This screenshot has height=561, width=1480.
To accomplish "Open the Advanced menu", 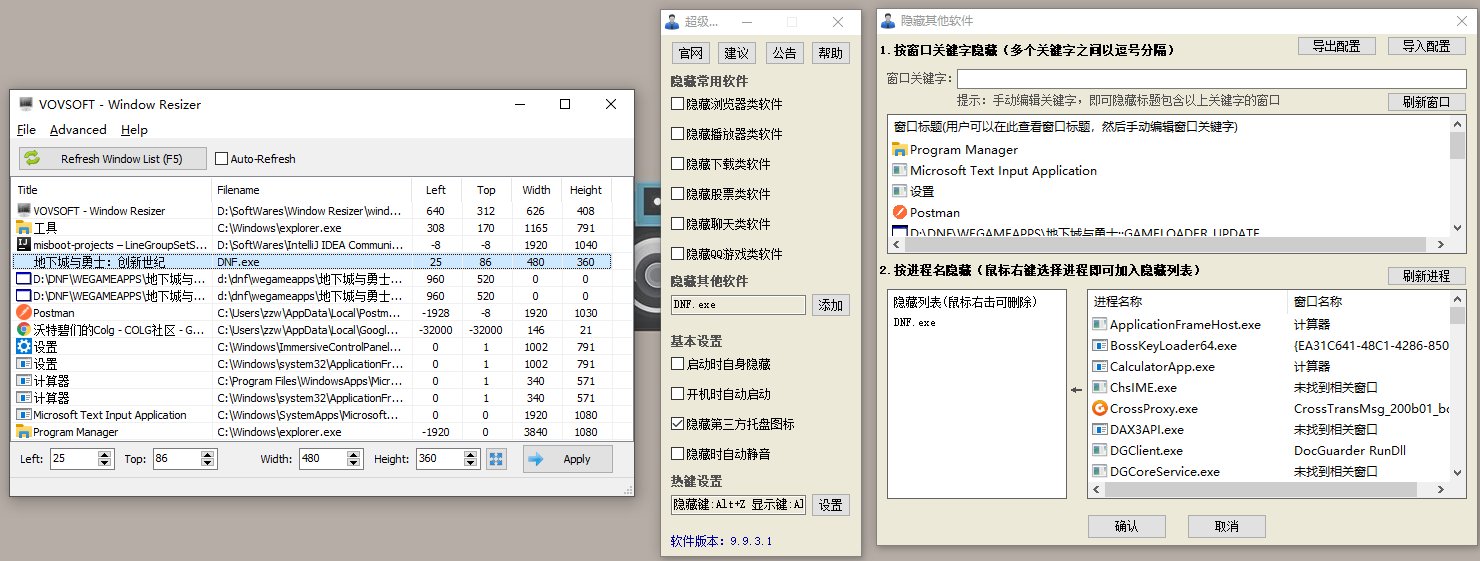I will click(x=78, y=130).
